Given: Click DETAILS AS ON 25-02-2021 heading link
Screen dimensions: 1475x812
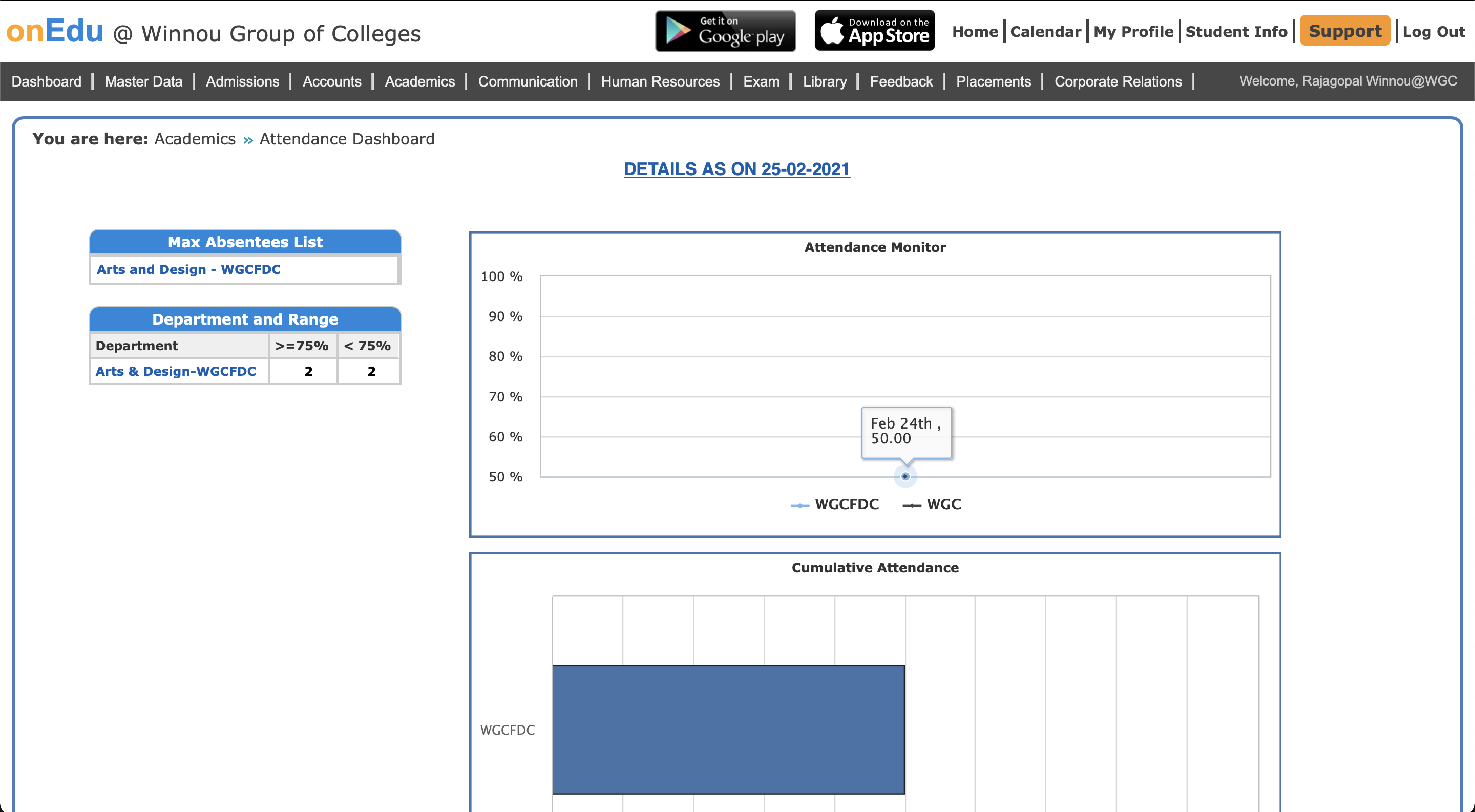Looking at the screenshot, I should [x=736, y=169].
